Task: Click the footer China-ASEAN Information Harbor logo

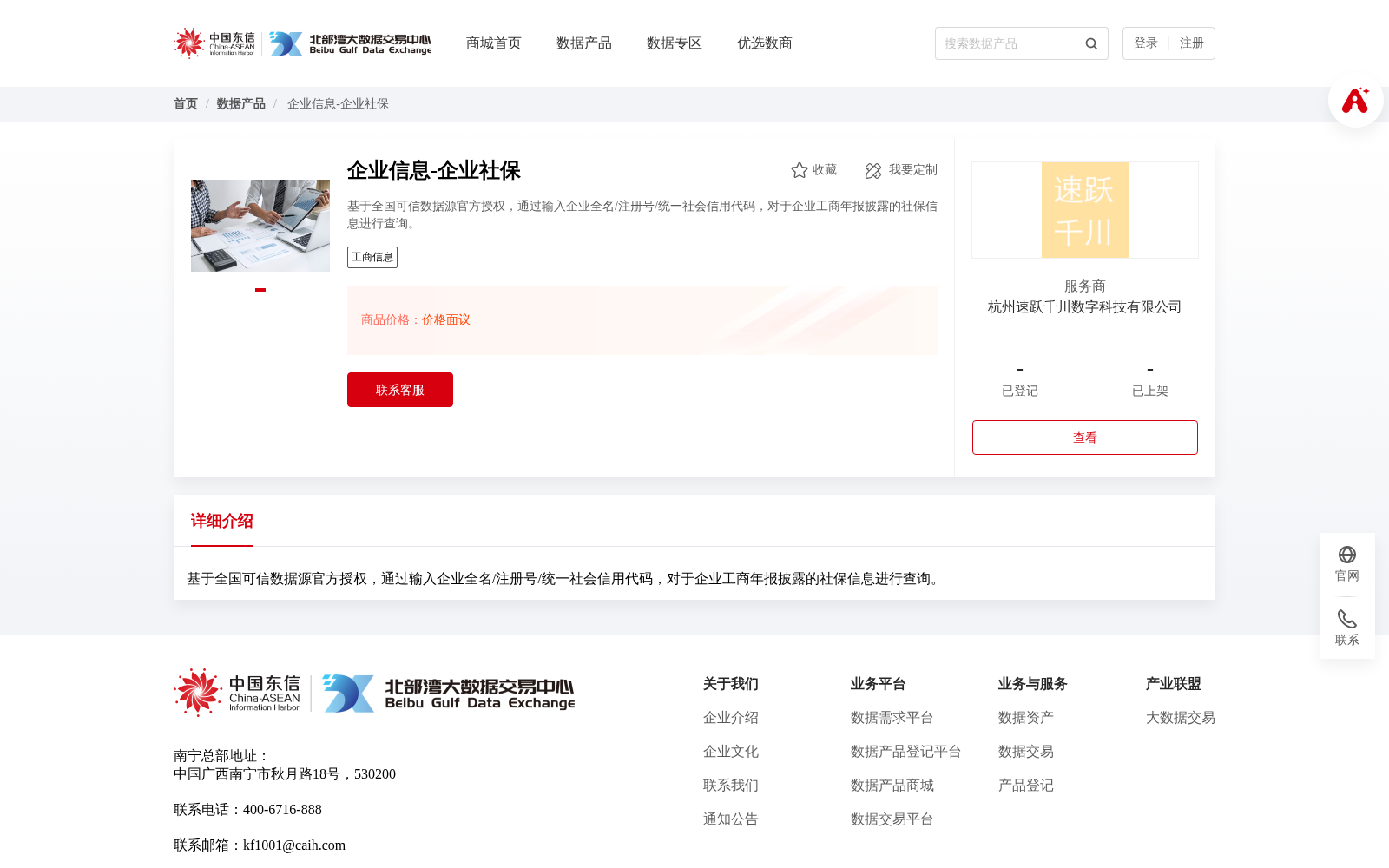Action: pyautogui.click(x=237, y=693)
